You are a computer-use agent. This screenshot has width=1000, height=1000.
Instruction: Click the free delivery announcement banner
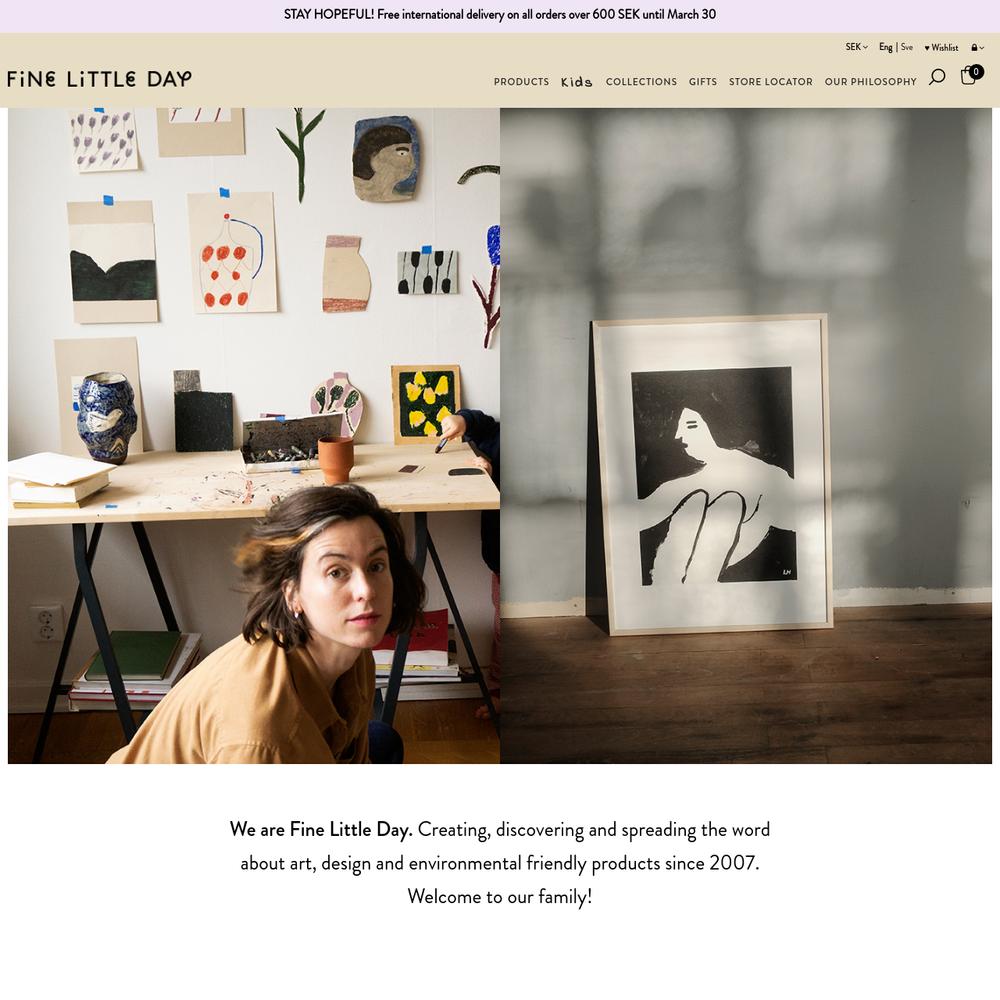coord(500,15)
